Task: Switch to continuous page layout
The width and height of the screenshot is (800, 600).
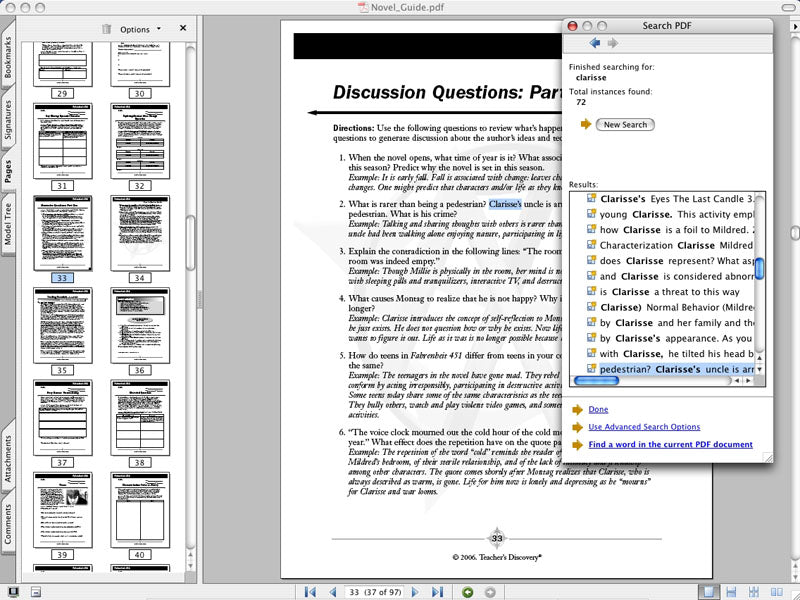Action: (x=731, y=593)
